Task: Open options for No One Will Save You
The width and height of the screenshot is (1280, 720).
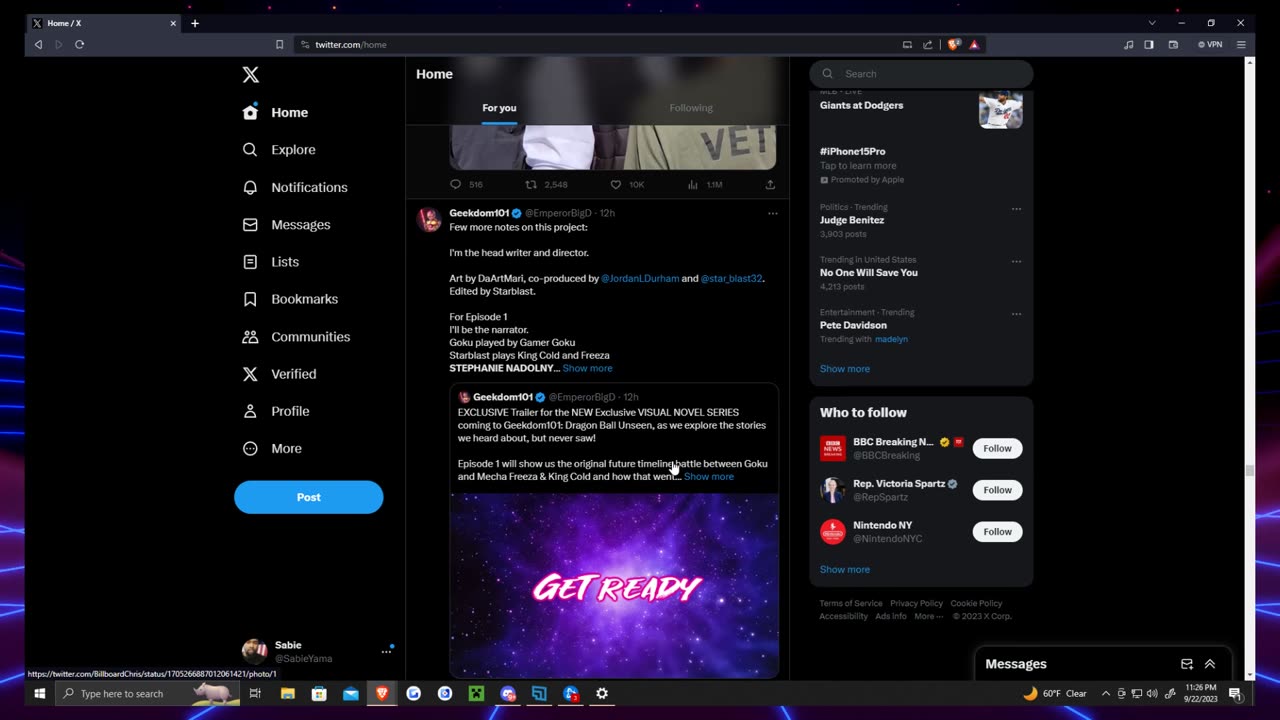Action: [1016, 261]
